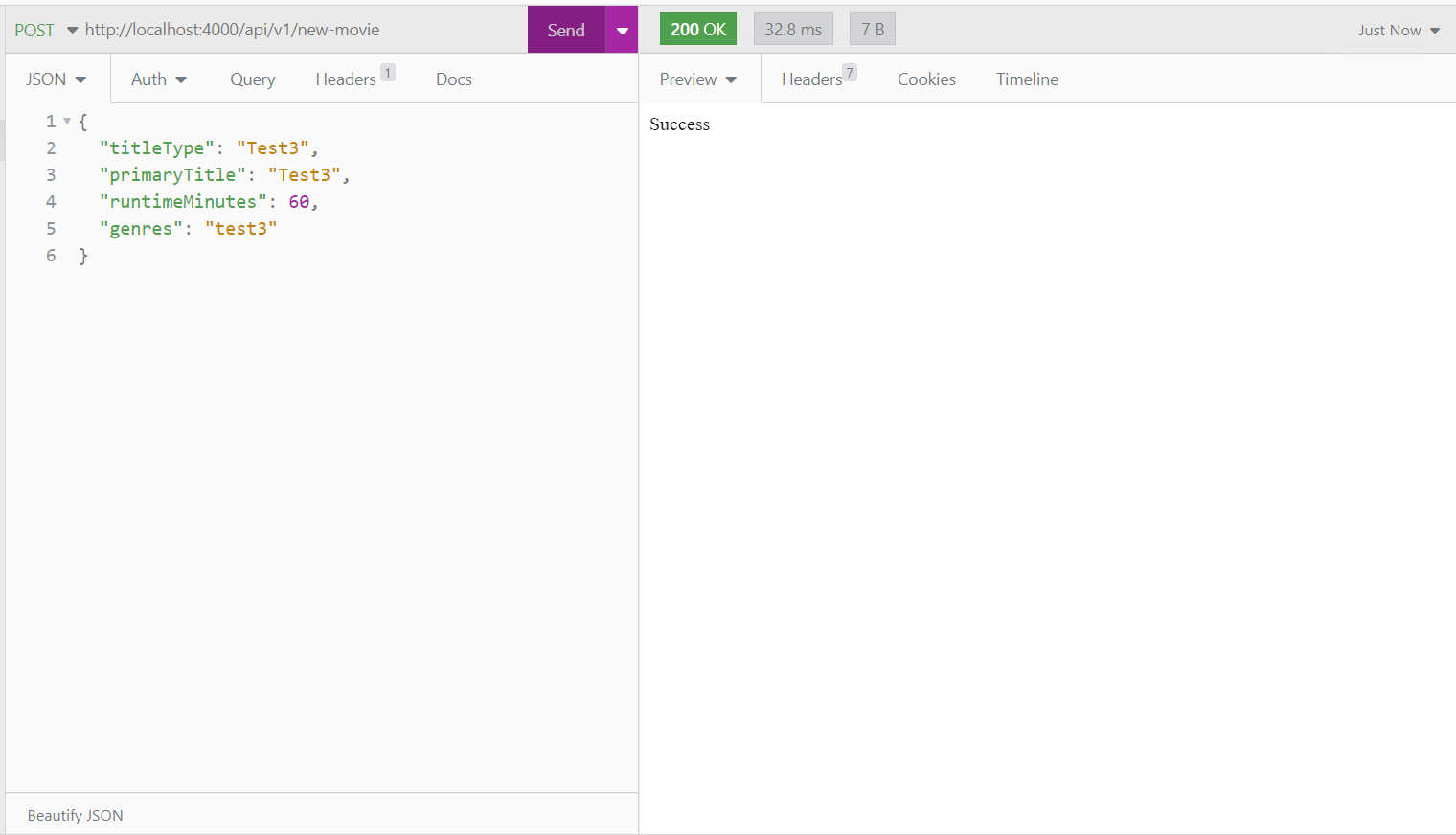The width and height of the screenshot is (1456, 835).
Task: Click the 200 OK status badge
Action: pyautogui.click(x=697, y=29)
